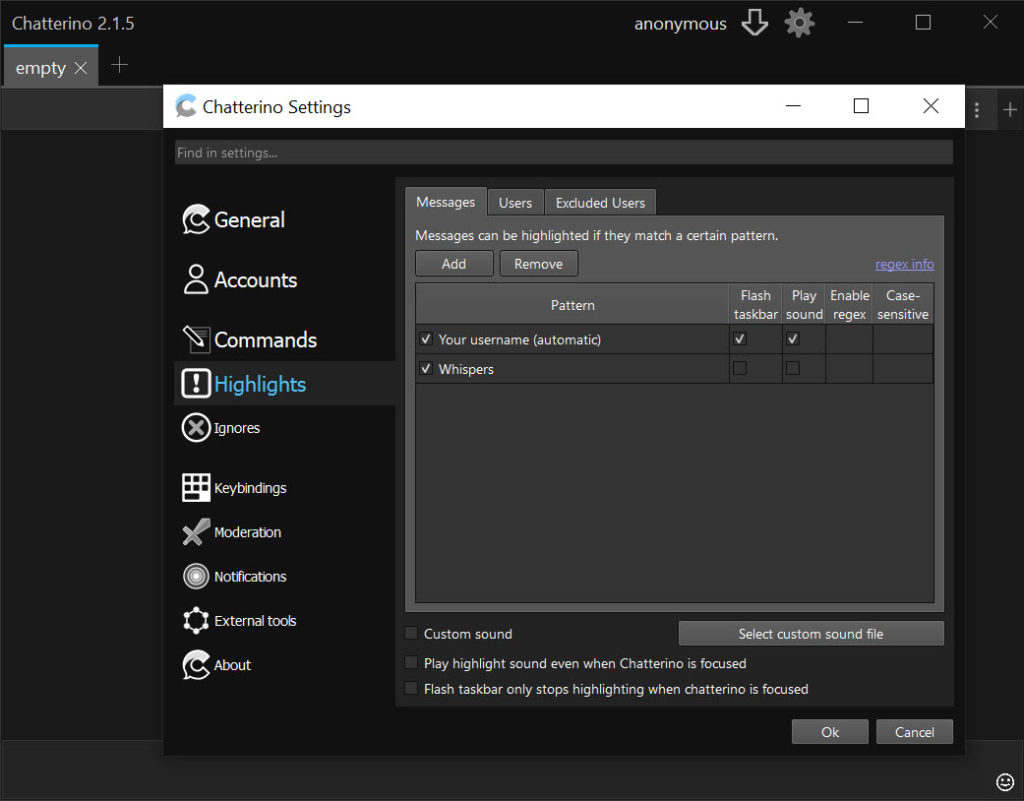This screenshot has width=1024, height=801.
Task: Add a new tab with plus button
Action: (x=119, y=66)
